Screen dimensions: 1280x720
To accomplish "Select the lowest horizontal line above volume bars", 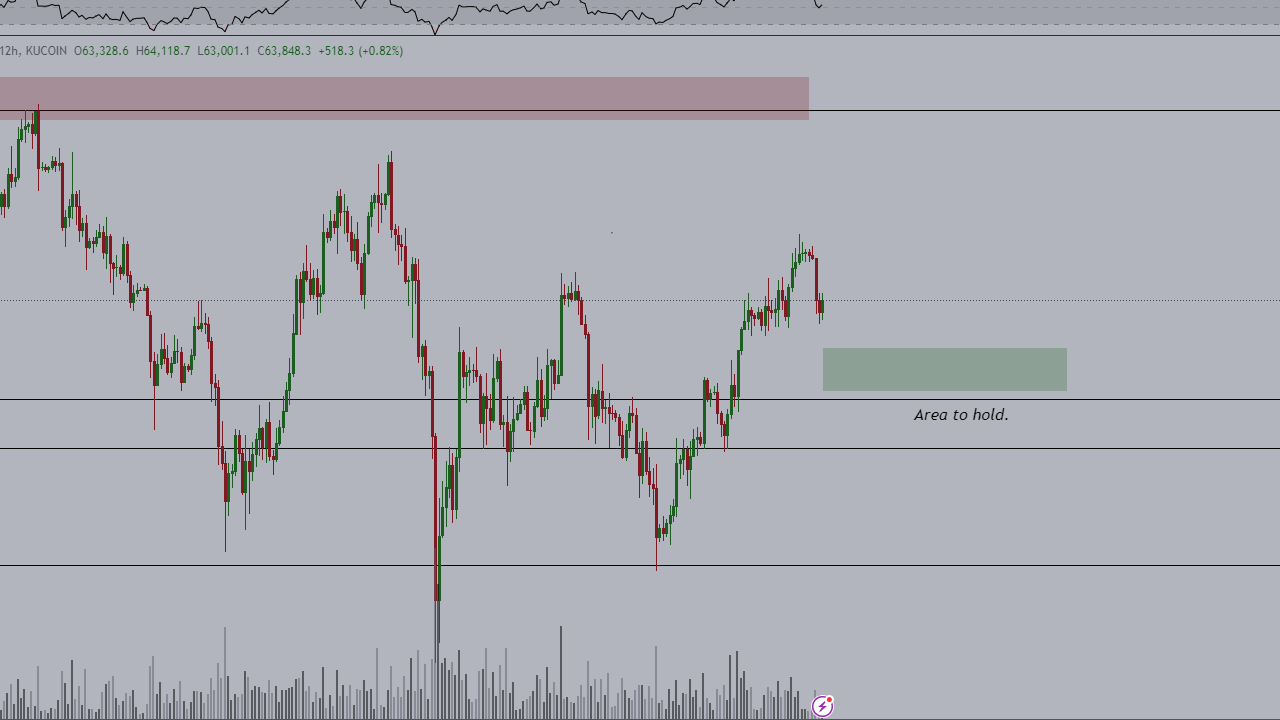I will [640, 566].
